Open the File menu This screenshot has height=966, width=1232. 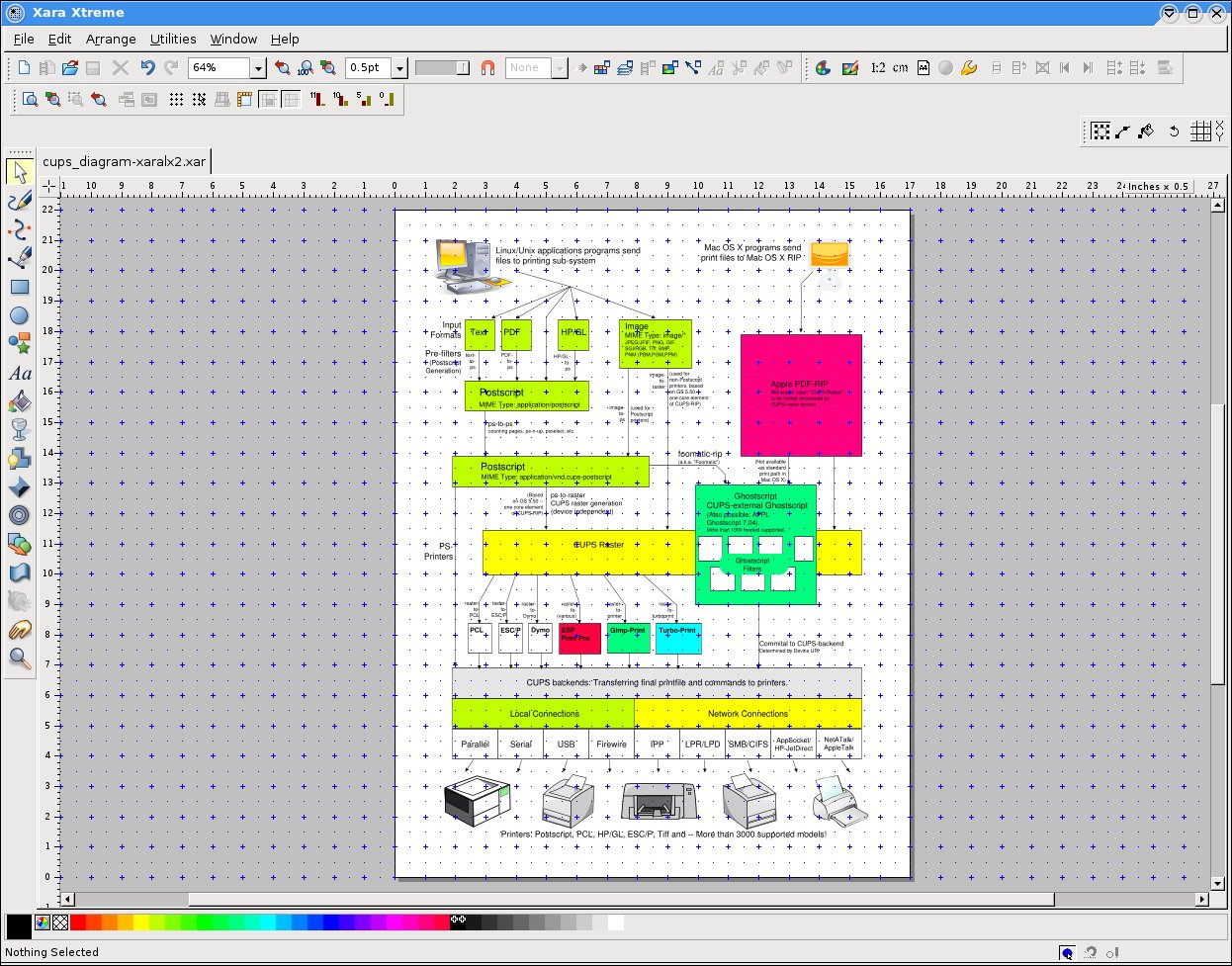24,39
